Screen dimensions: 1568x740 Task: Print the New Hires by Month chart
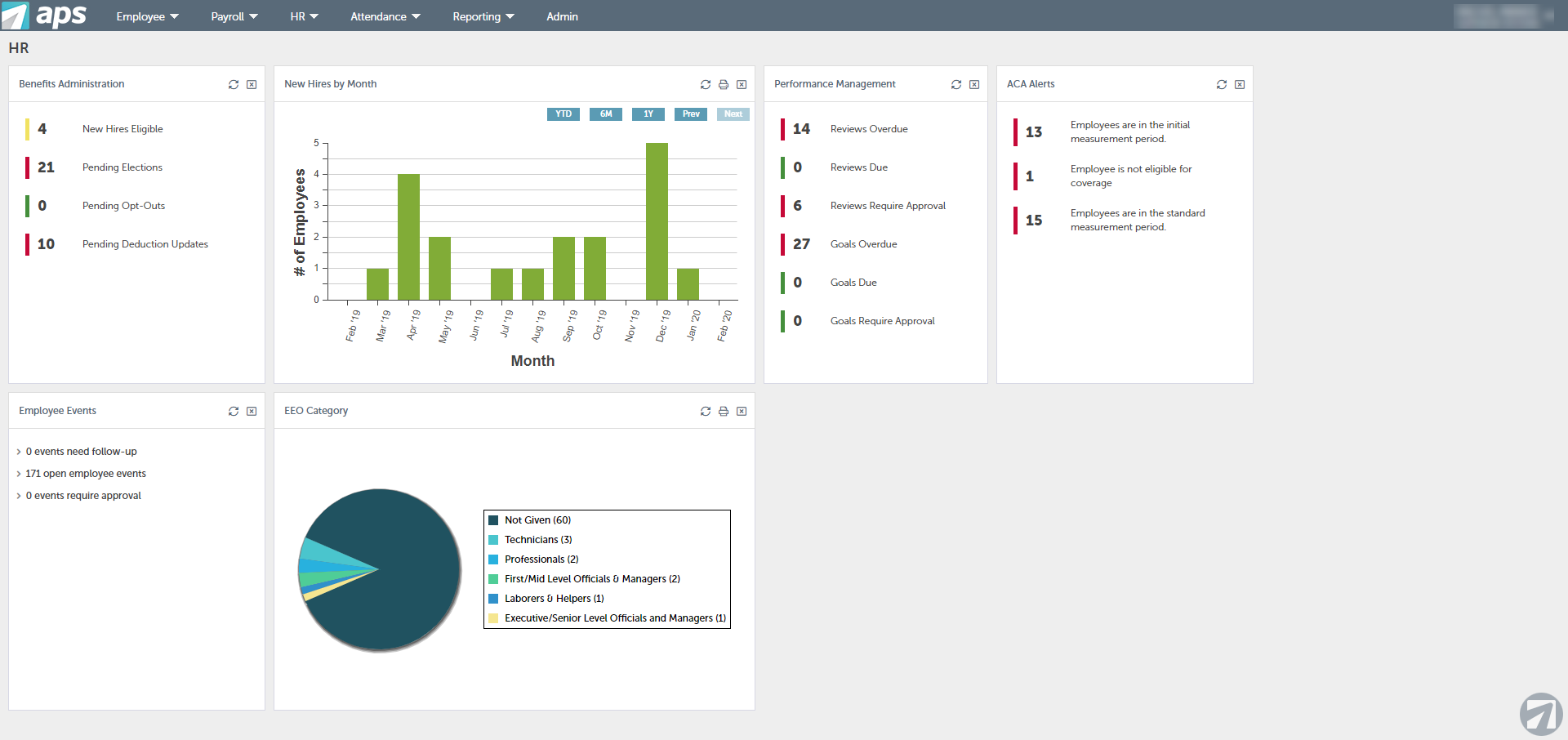tap(724, 85)
